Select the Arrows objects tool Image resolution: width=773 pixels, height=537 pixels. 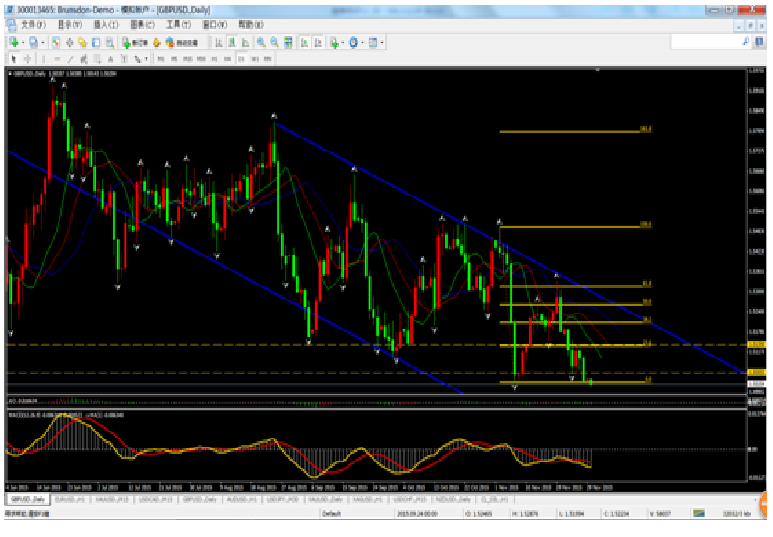pos(138,59)
